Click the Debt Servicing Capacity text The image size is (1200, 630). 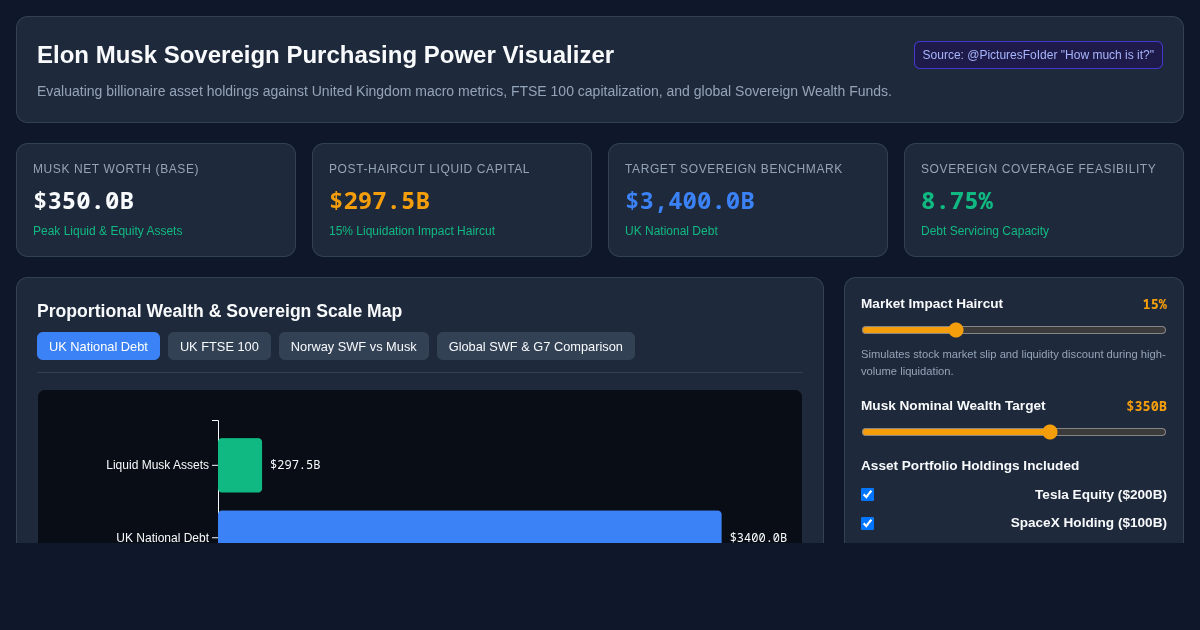985,231
